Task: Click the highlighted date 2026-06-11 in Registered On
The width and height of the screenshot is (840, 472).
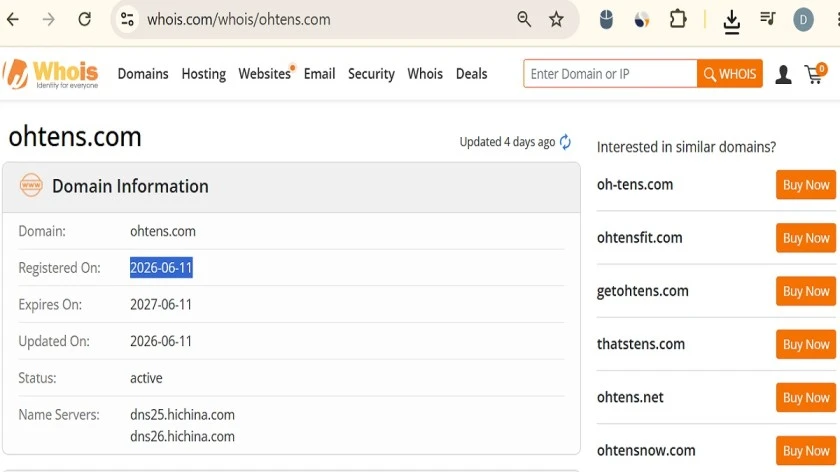Action: 161,268
